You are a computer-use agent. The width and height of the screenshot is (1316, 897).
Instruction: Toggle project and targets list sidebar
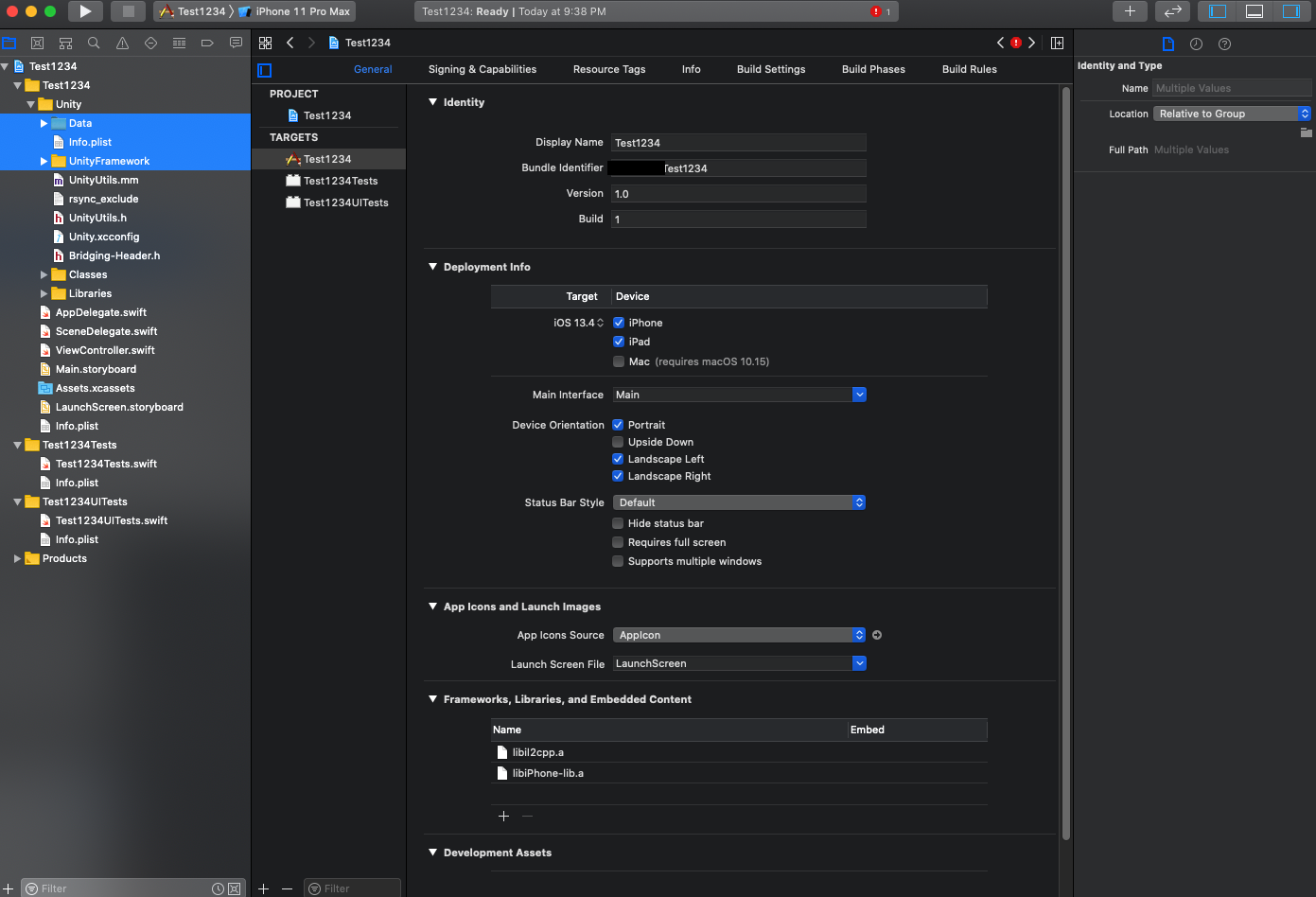[265, 70]
